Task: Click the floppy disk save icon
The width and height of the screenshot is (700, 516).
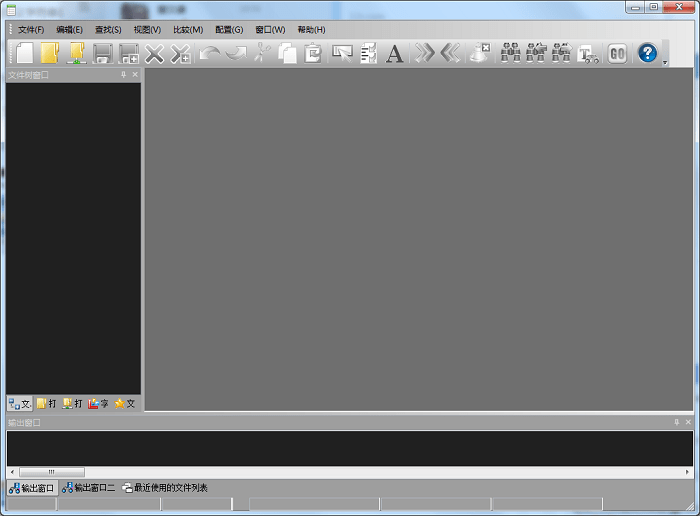Action: tap(102, 54)
